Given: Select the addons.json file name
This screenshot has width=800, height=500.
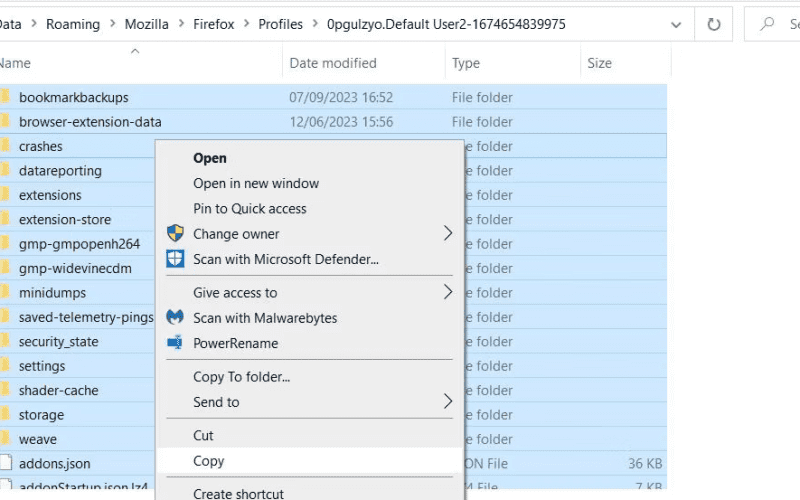Looking at the screenshot, I should coord(55,463).
